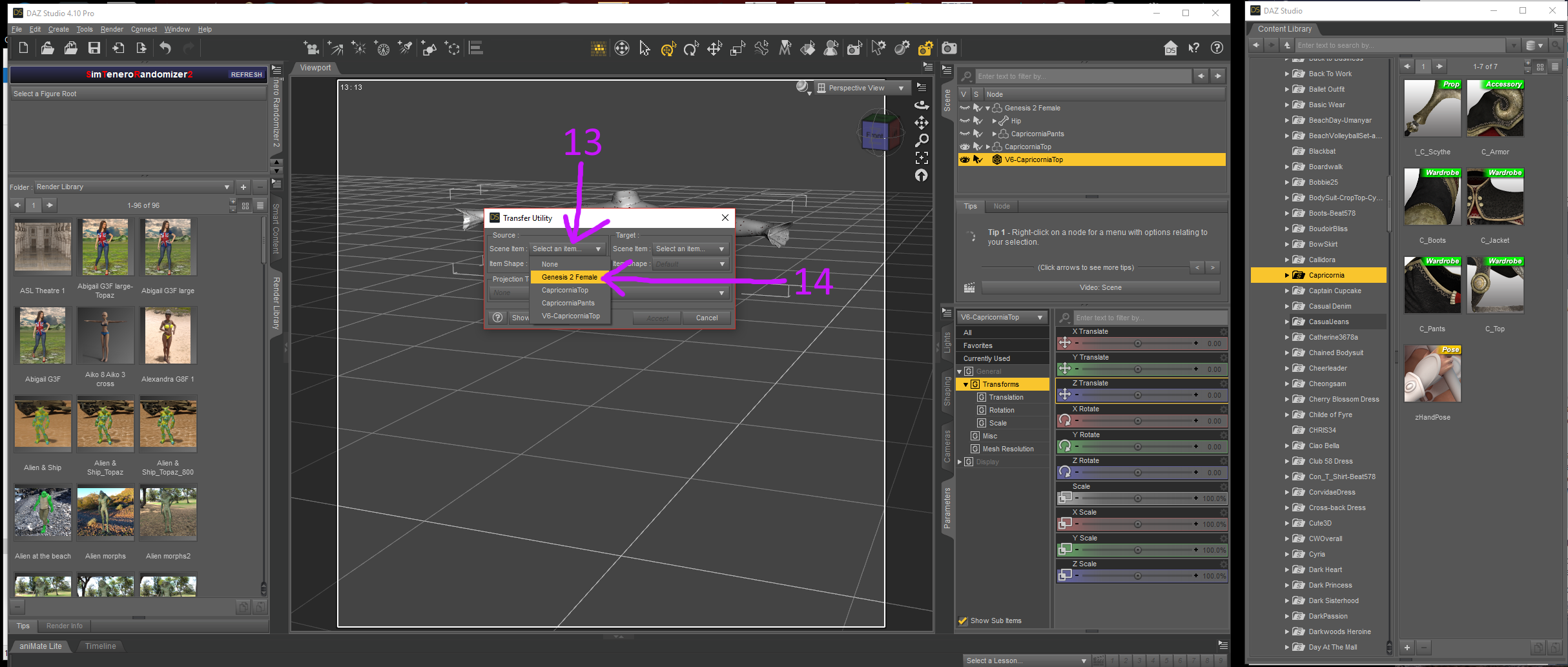This screenshot has width=1568, height=667.
Task: Toggle visibility eye for CapricorniaTop
Action: (x=965, y=147)
